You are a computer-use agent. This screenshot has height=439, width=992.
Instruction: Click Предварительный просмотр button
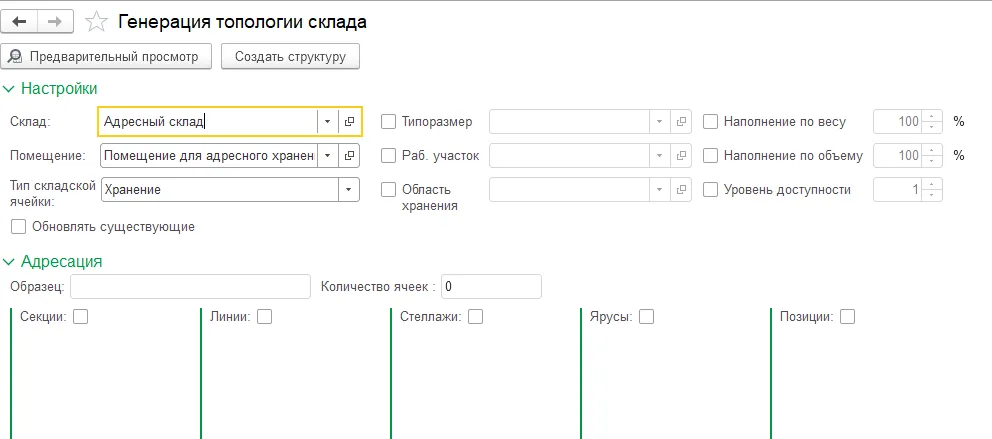pos(107,56)
